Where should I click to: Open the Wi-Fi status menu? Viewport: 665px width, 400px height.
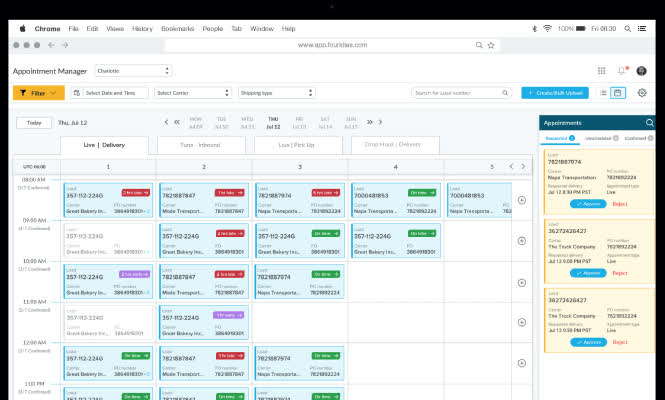point(548,28)
